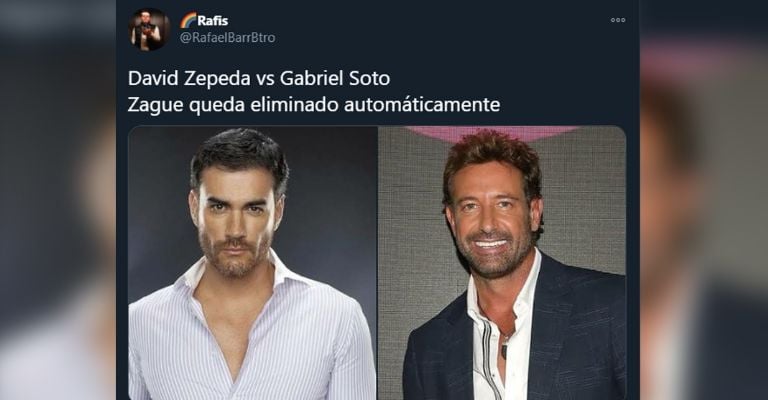
Task: Click the Rafis profile avatar picture
Action: pyautogui.click(x=149, y=29)
